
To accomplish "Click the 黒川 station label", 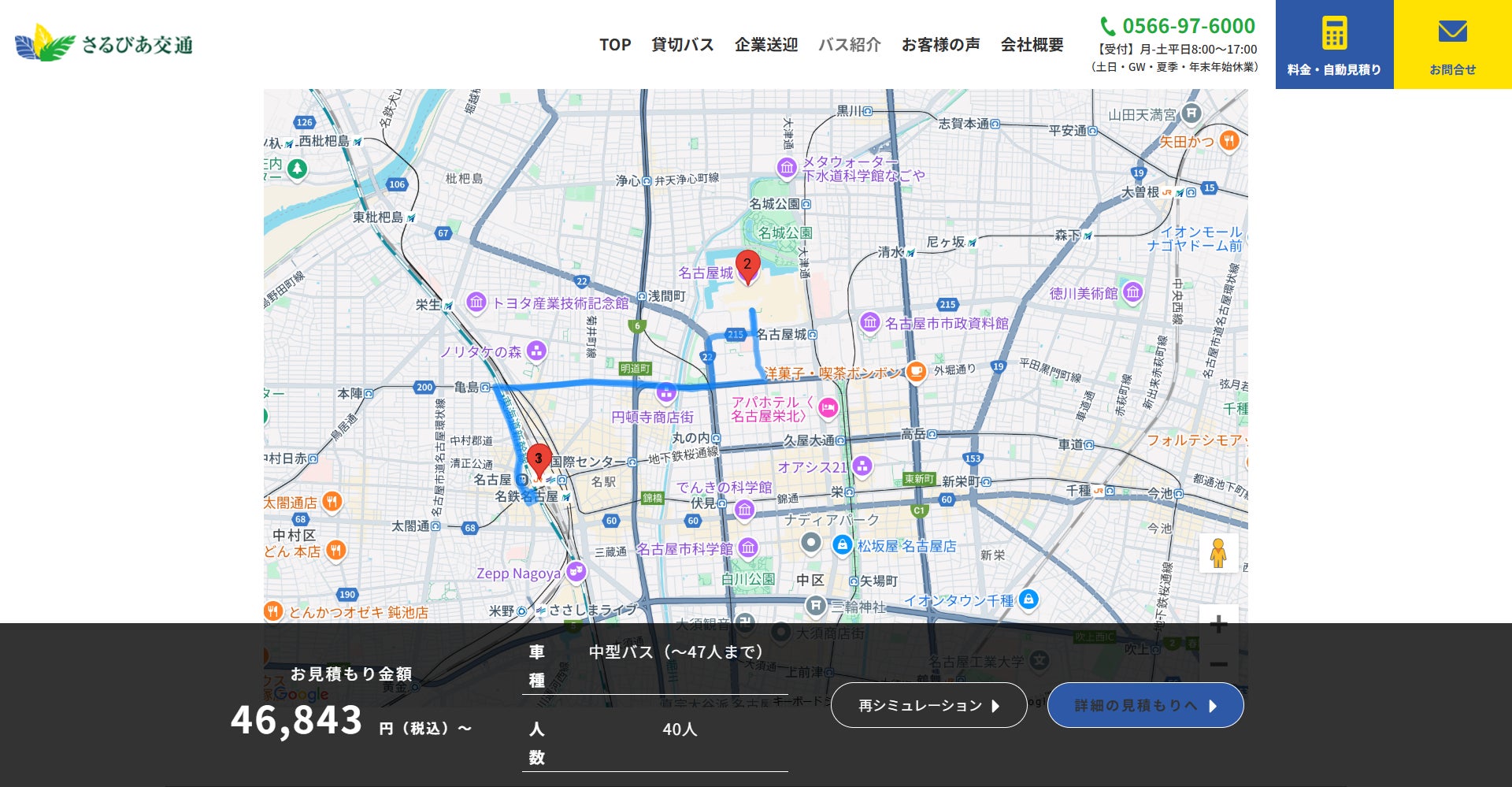I will click(849, 111).
